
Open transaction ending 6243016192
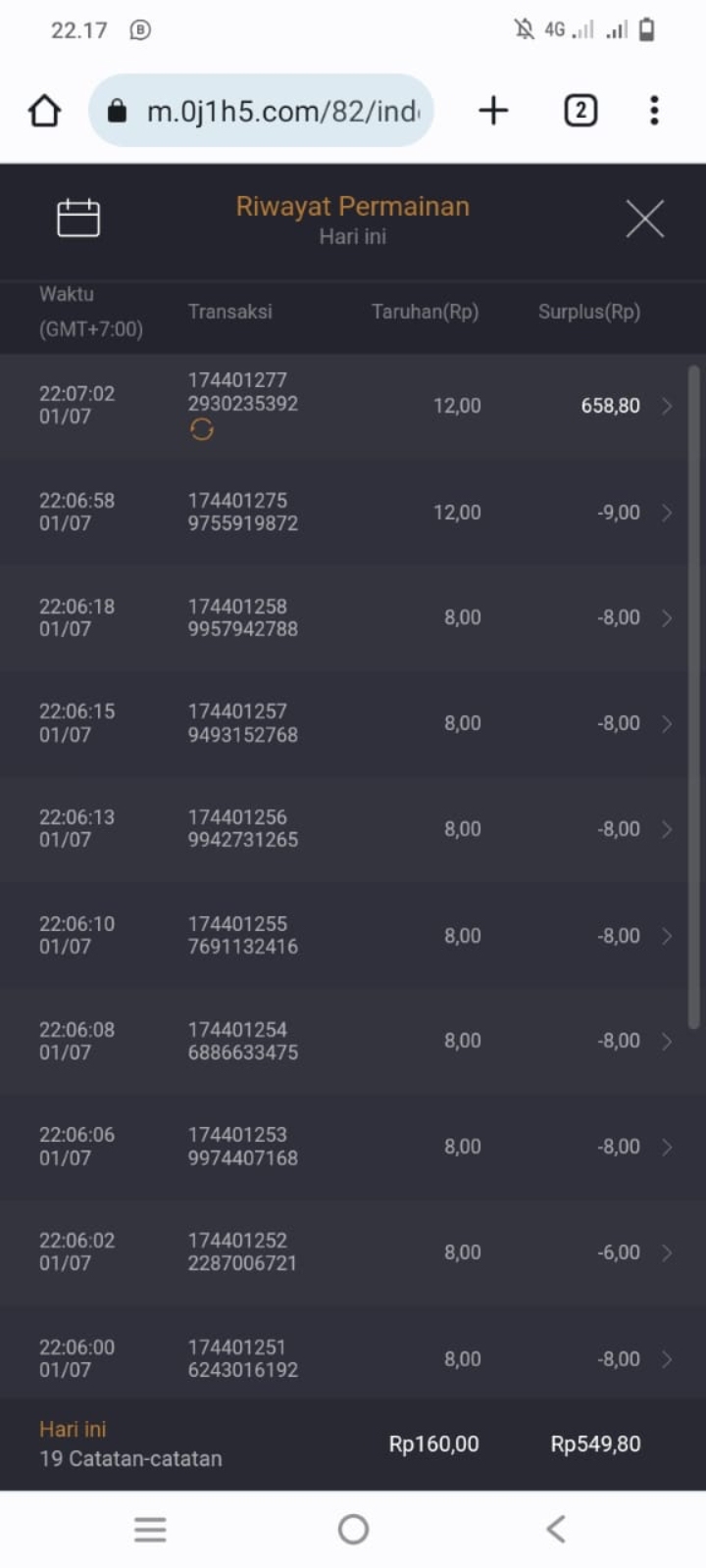click(x=243, y=1358)
